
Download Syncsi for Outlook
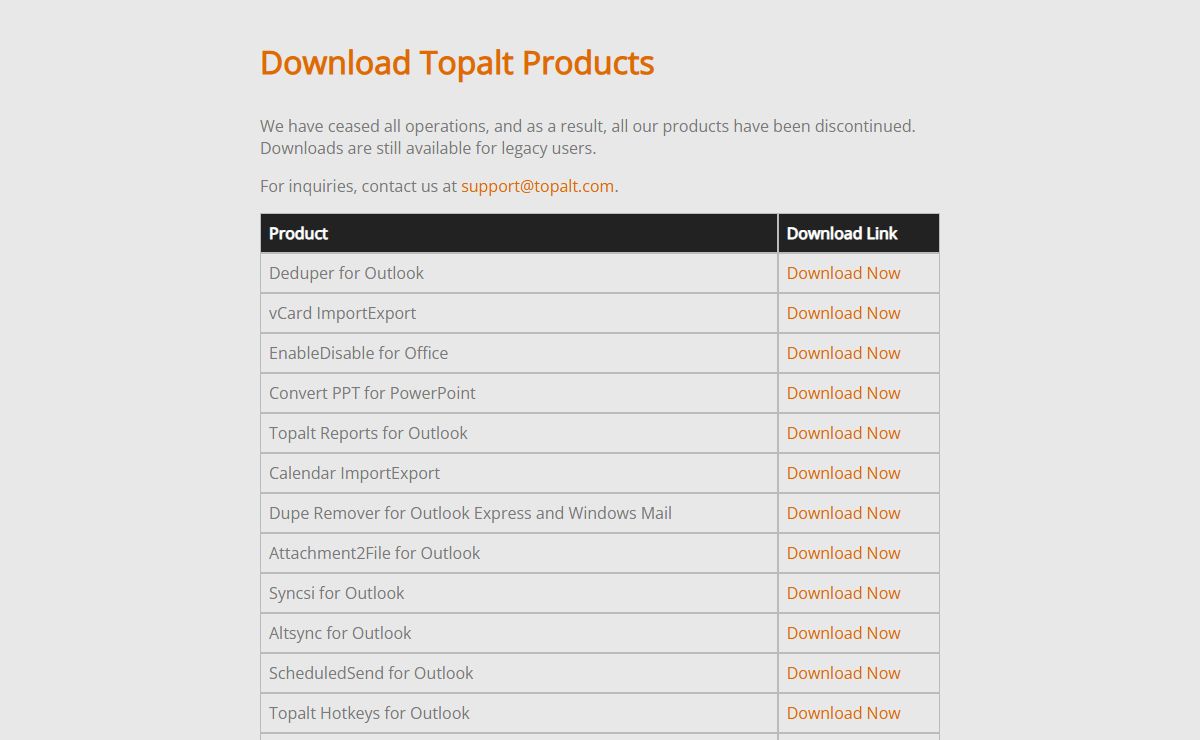pyautogui.click(x=843, y=593)
